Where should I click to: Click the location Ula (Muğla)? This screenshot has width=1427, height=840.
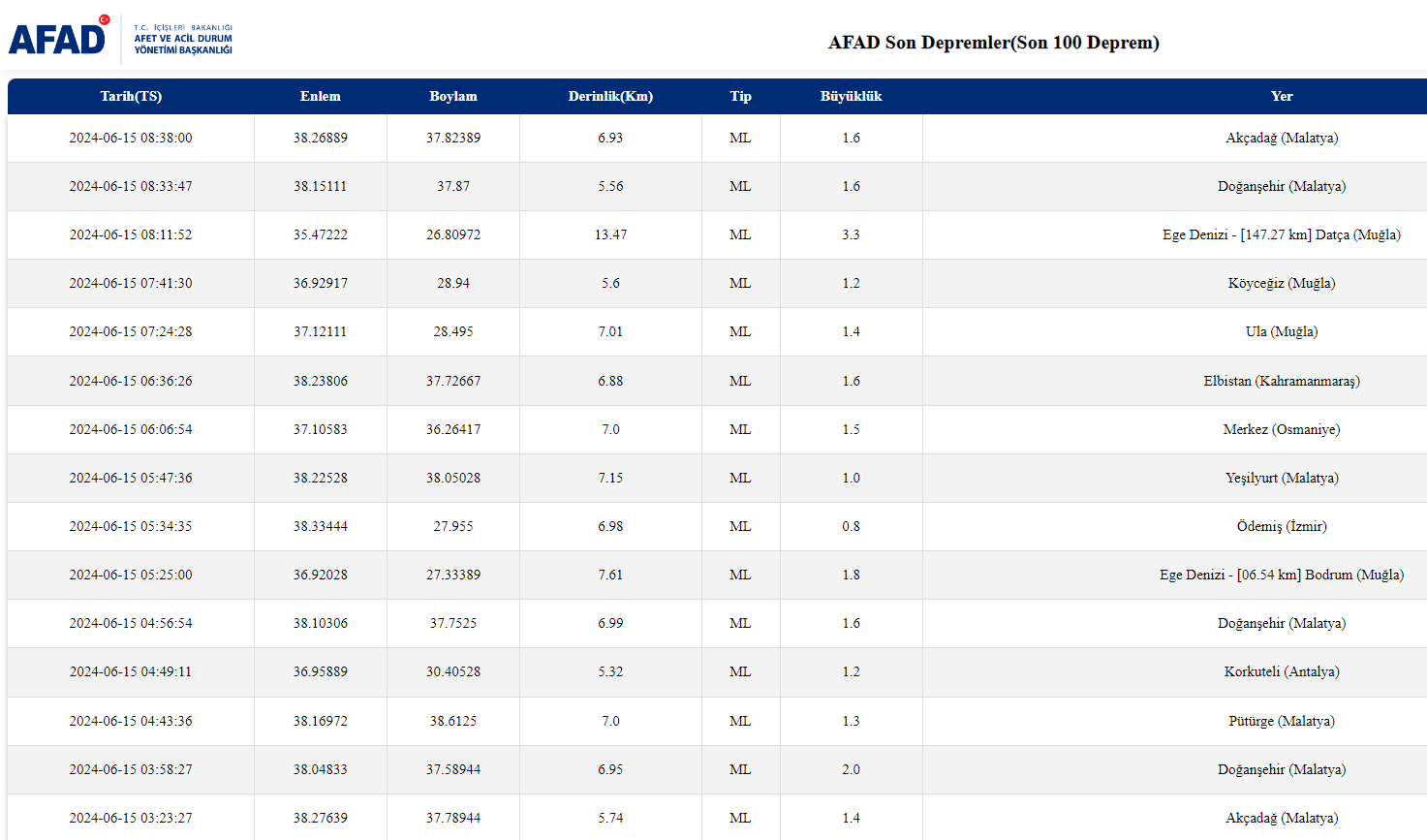tap(1282, 331)
